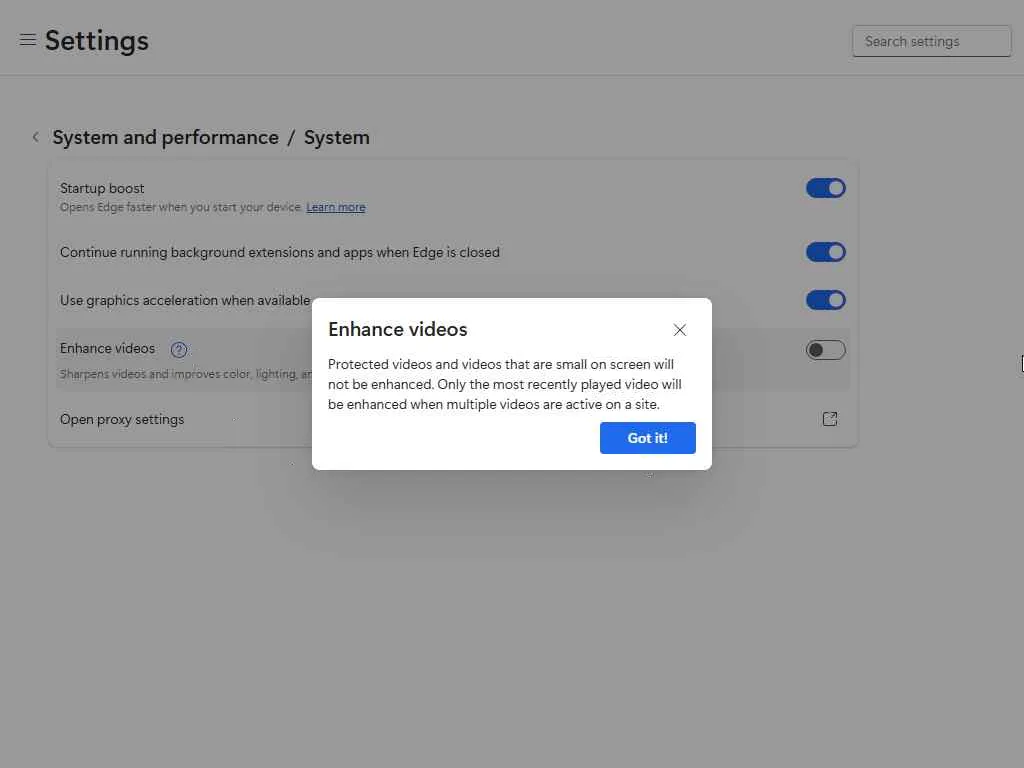Click the Use graphics acceleration label
Screen dimensions: 1024x768
185,300
